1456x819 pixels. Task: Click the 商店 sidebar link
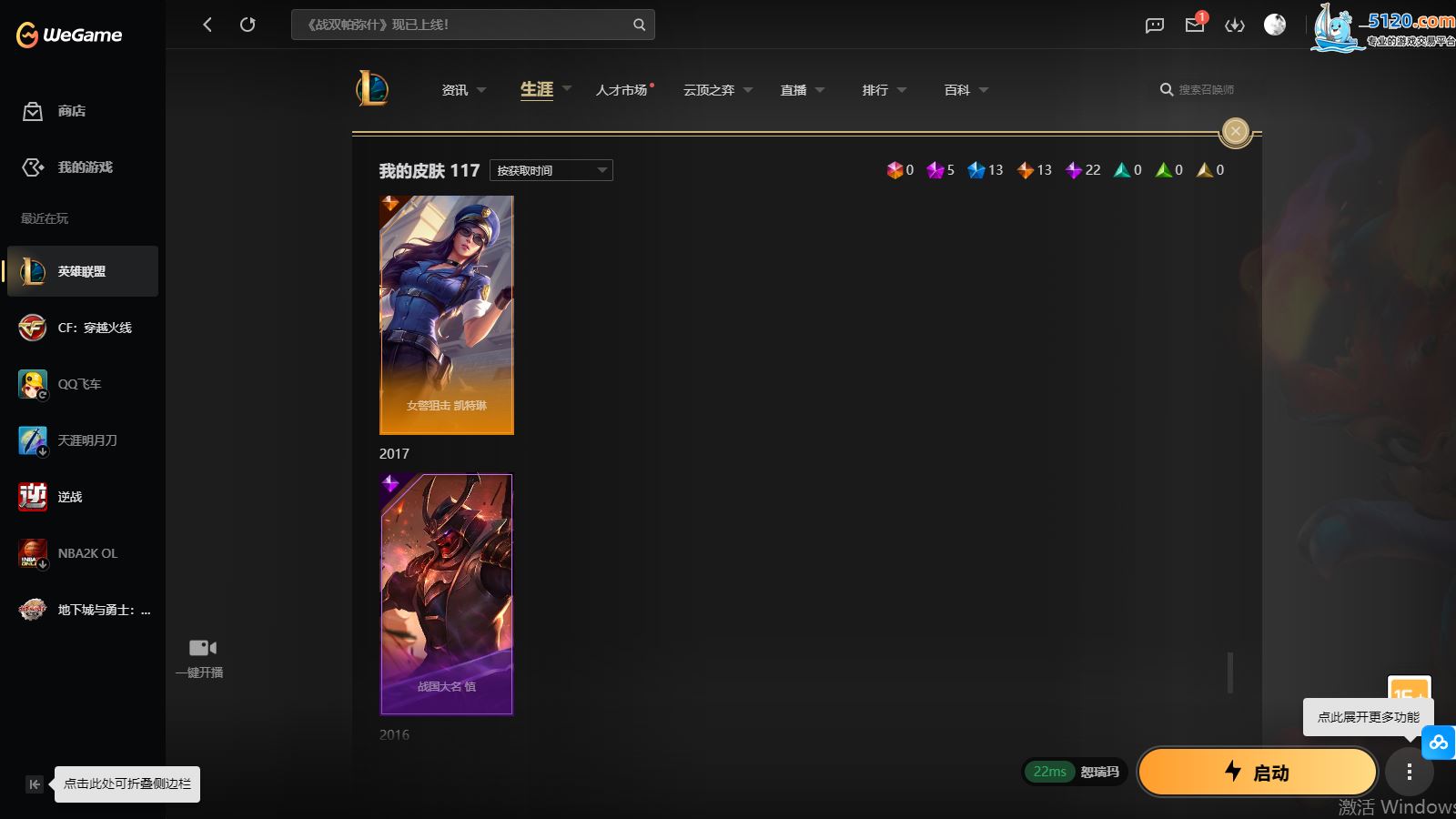(x=72, y=111)
